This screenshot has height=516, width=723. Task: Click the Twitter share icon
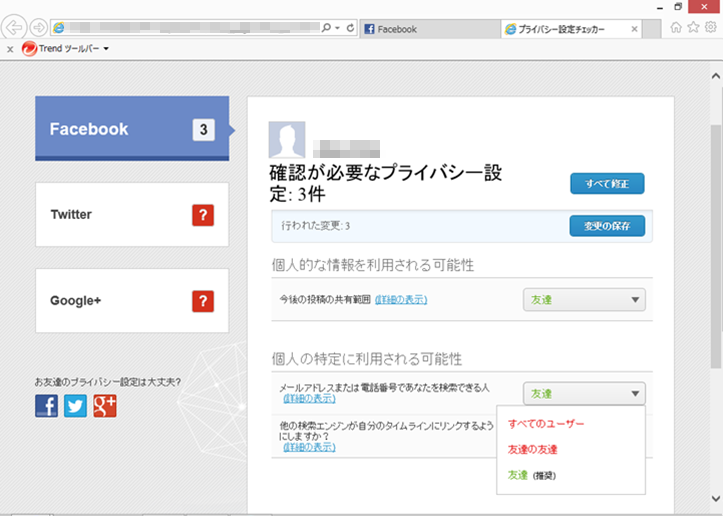[x=76, y=405]
